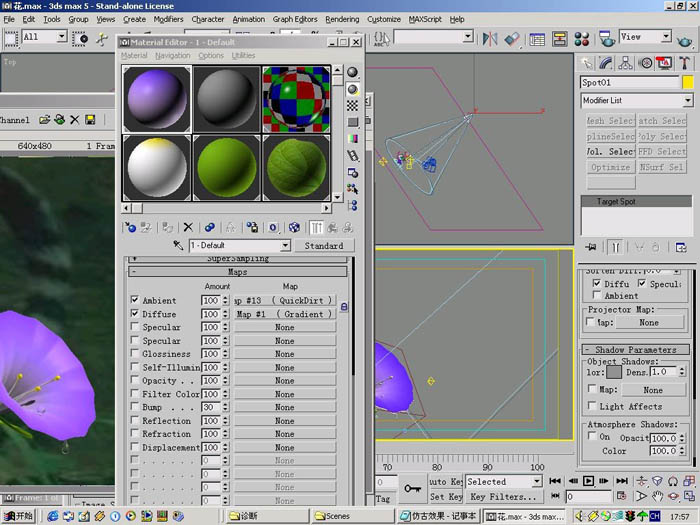Open Display tab in command panel
Viewport: 700px width, 525px height.
664,63
